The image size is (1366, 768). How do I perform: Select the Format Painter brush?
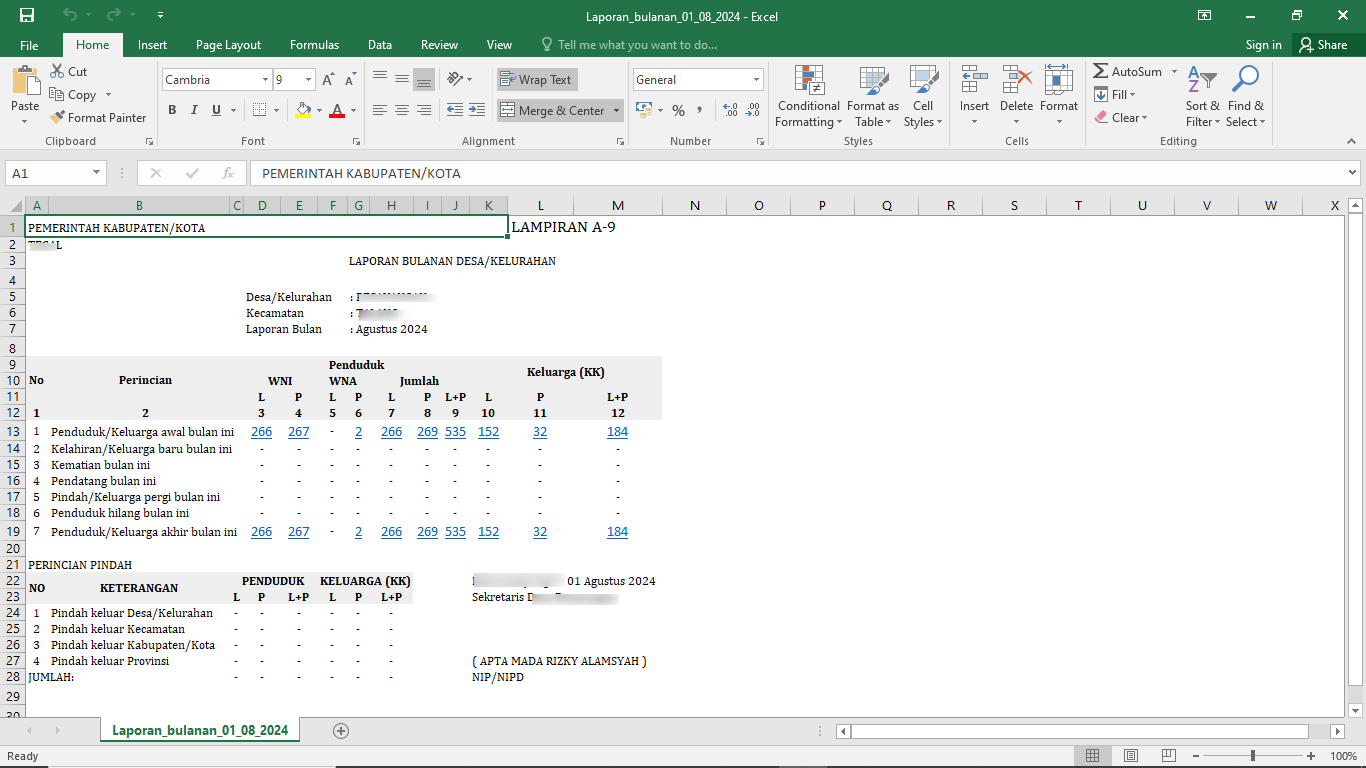[98, 118]
